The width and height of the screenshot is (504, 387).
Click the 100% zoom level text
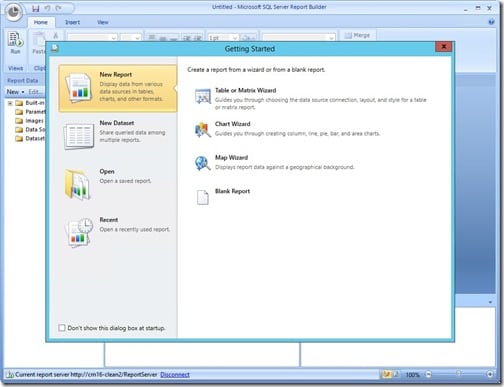(x=412, y=375)
